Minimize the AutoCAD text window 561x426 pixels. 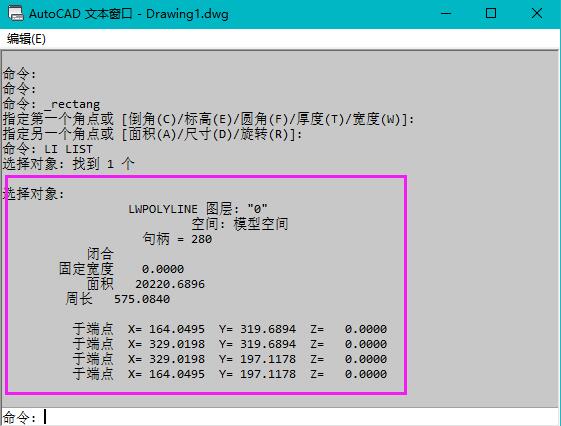coord(446,14)
